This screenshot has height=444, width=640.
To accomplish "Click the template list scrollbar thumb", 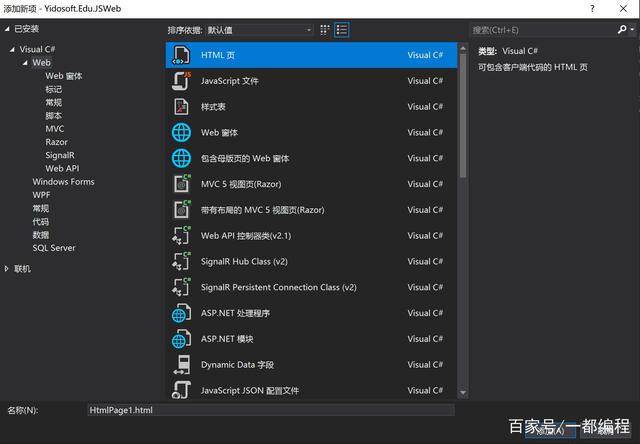I will point(463,115).
